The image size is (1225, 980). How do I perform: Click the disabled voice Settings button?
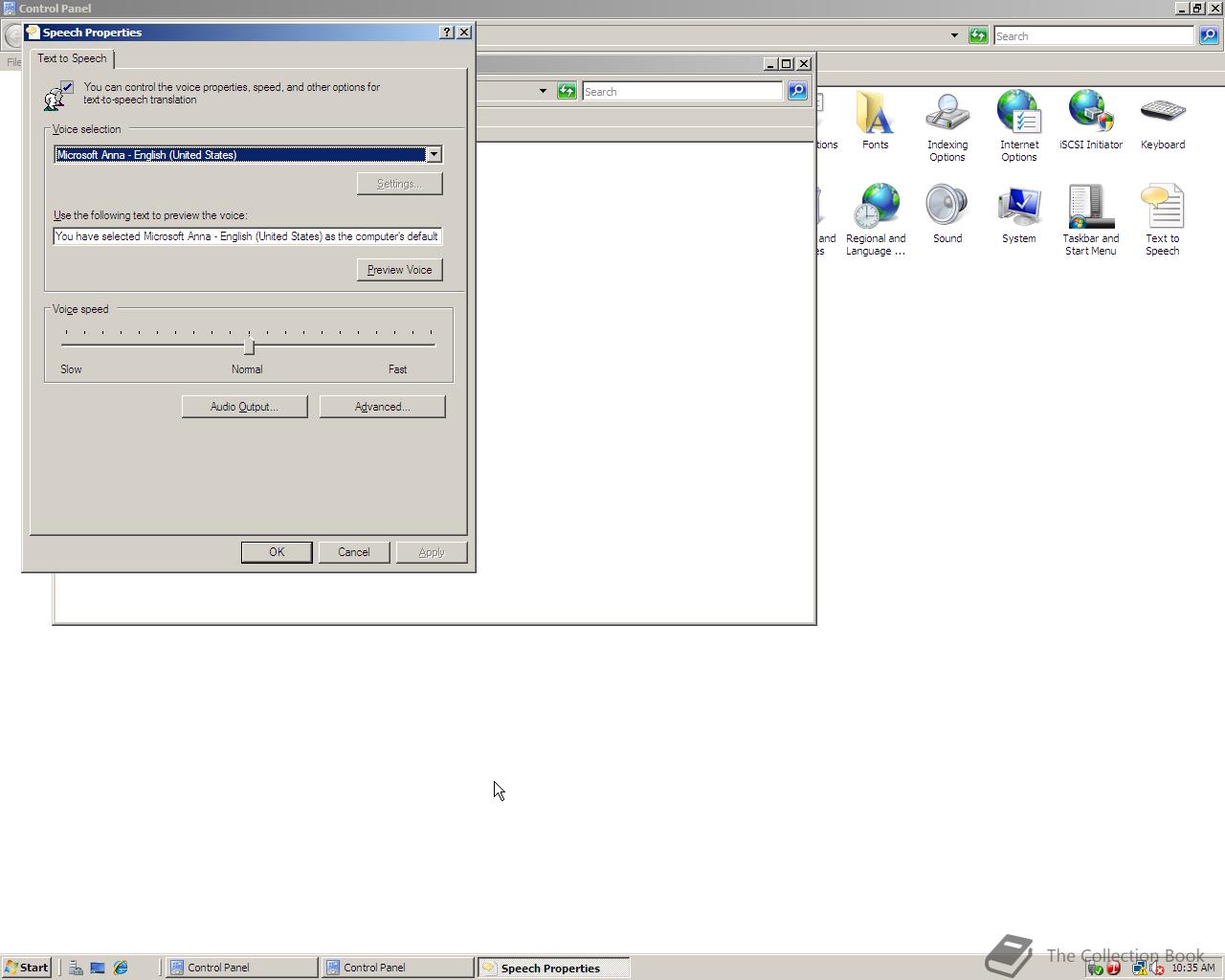[399, 184]
